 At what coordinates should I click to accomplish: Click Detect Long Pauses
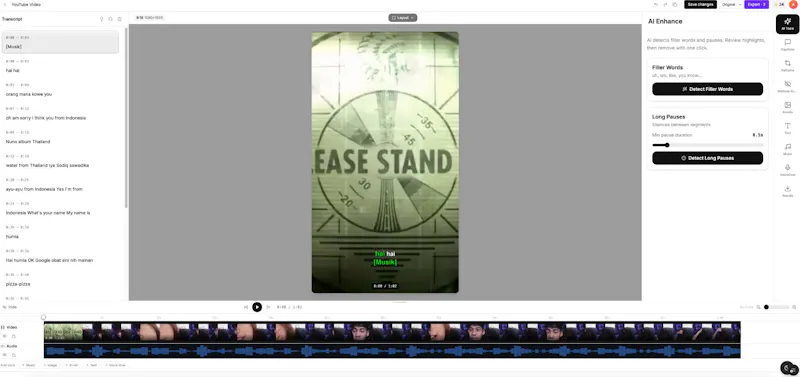pos(707,158)
